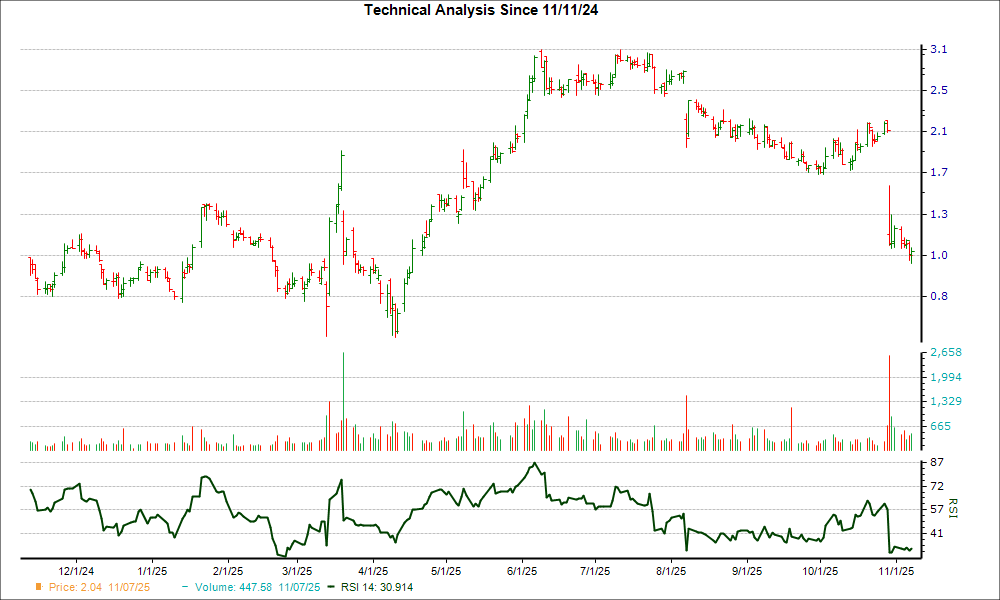This screenshot has width=1000, height=600.
Task: Click the teal Volume legend dash icon
Action: pyautogui.click(x=184, y=588)
